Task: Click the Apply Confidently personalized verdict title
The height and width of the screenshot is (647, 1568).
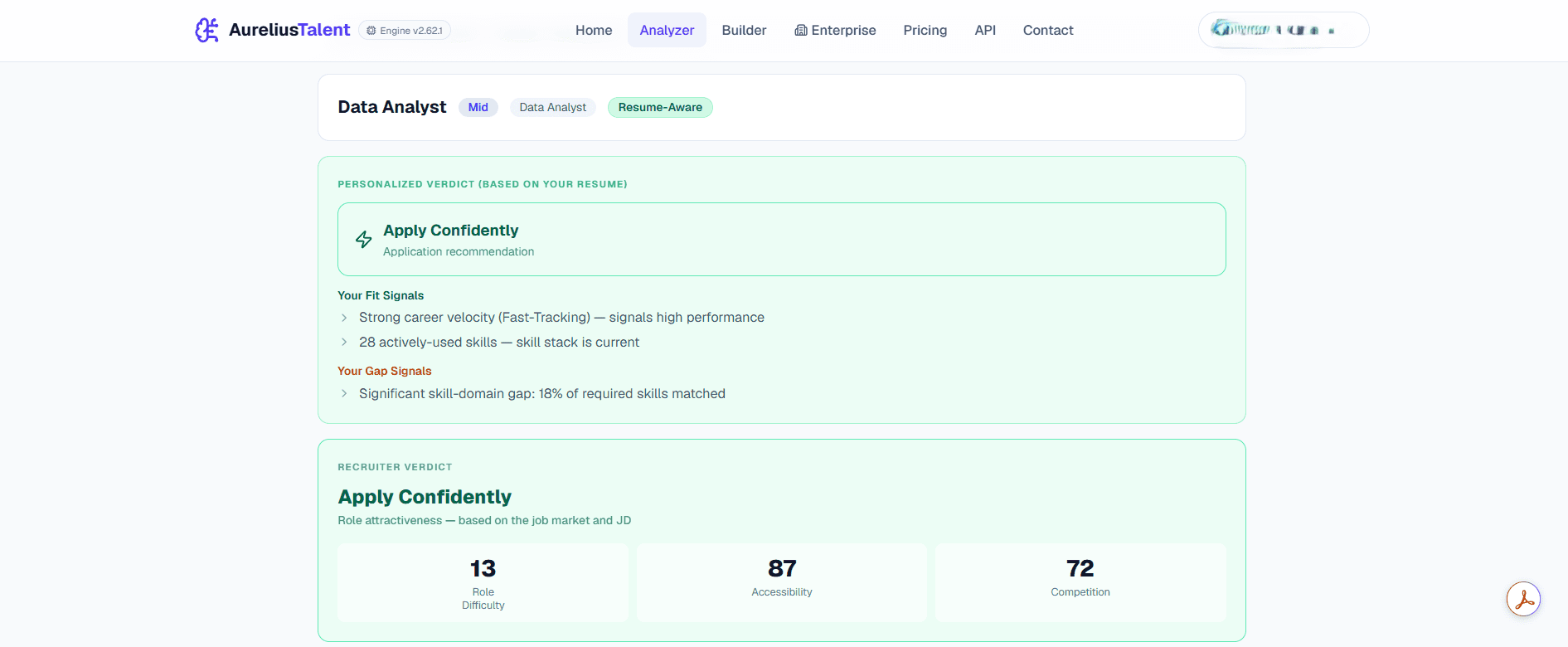Action: 450,231
